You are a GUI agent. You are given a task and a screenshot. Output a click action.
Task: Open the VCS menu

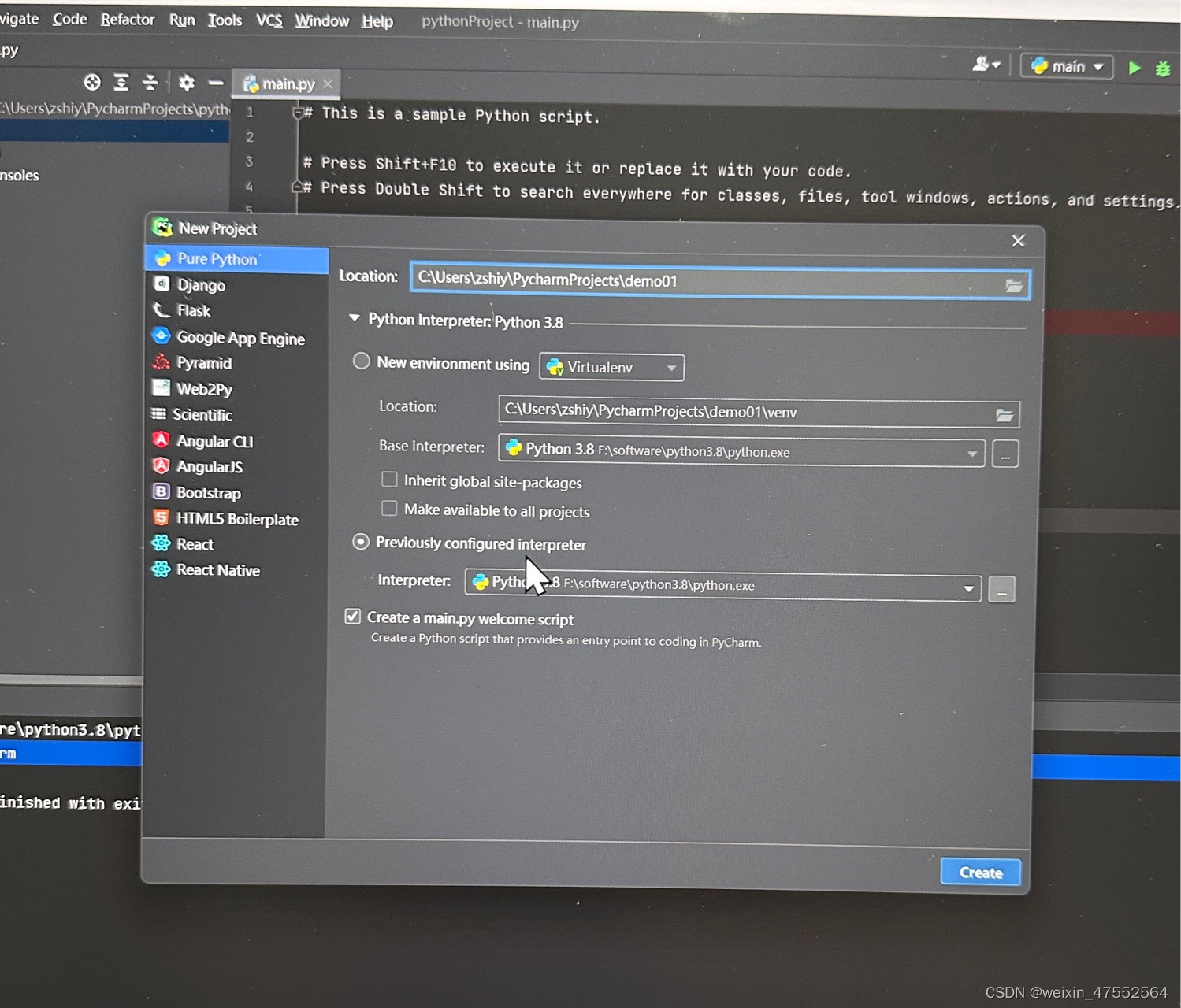coord(269,20)
